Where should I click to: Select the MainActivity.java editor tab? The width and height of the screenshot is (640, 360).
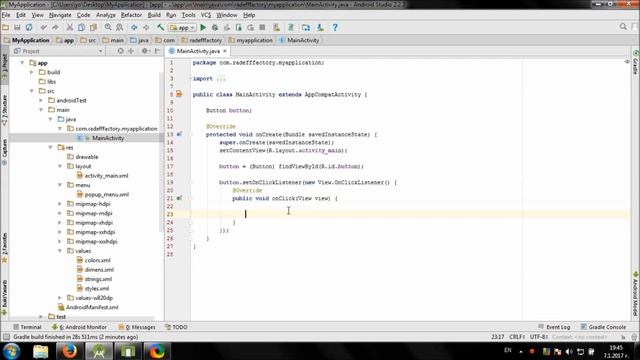coord(198,51)
